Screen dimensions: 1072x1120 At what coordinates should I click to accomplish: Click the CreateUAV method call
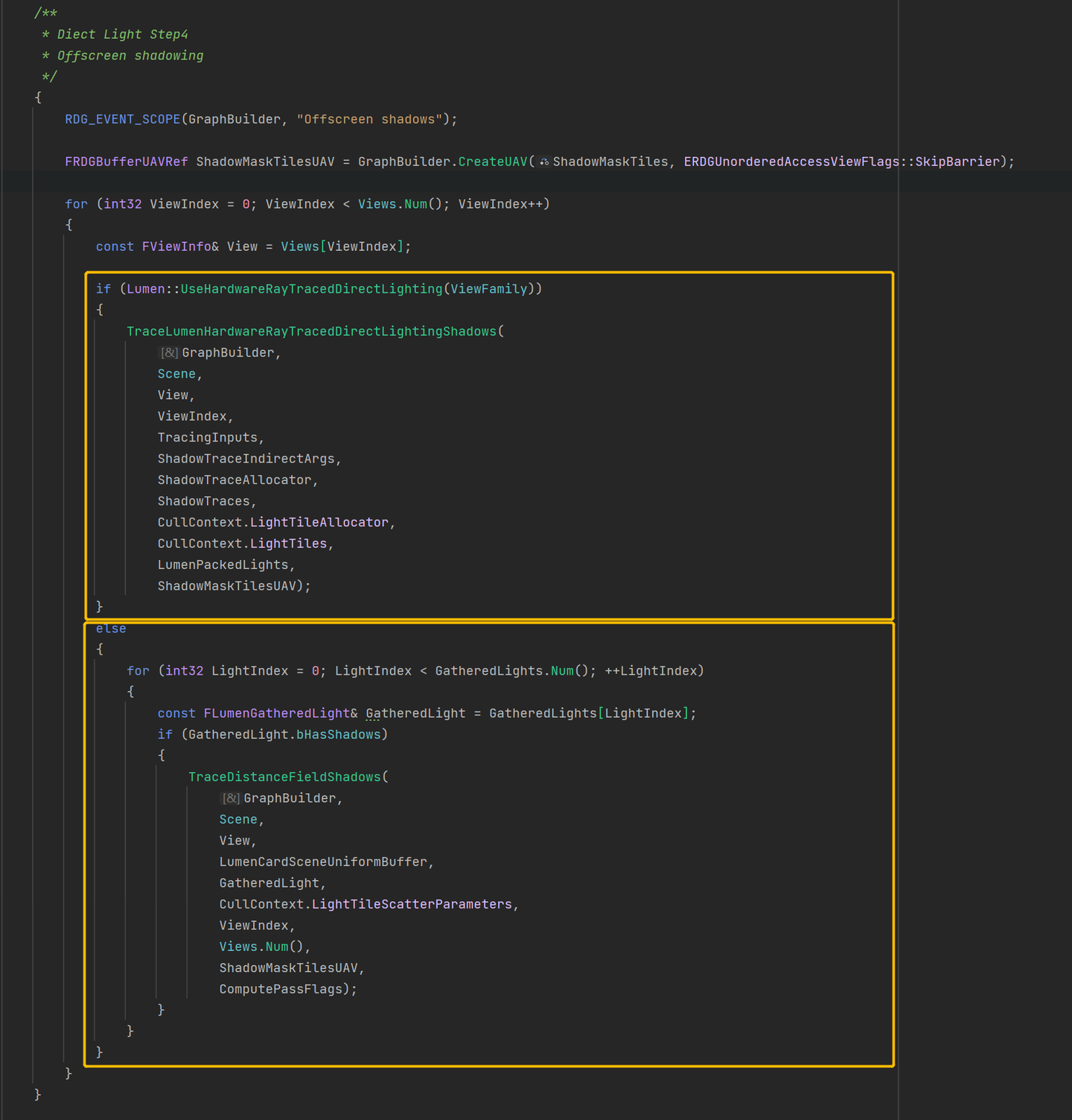click(492, 162)
